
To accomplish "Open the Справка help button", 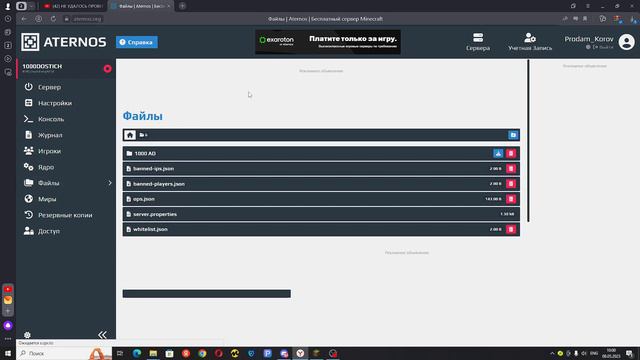I will (x=137, y=42).
